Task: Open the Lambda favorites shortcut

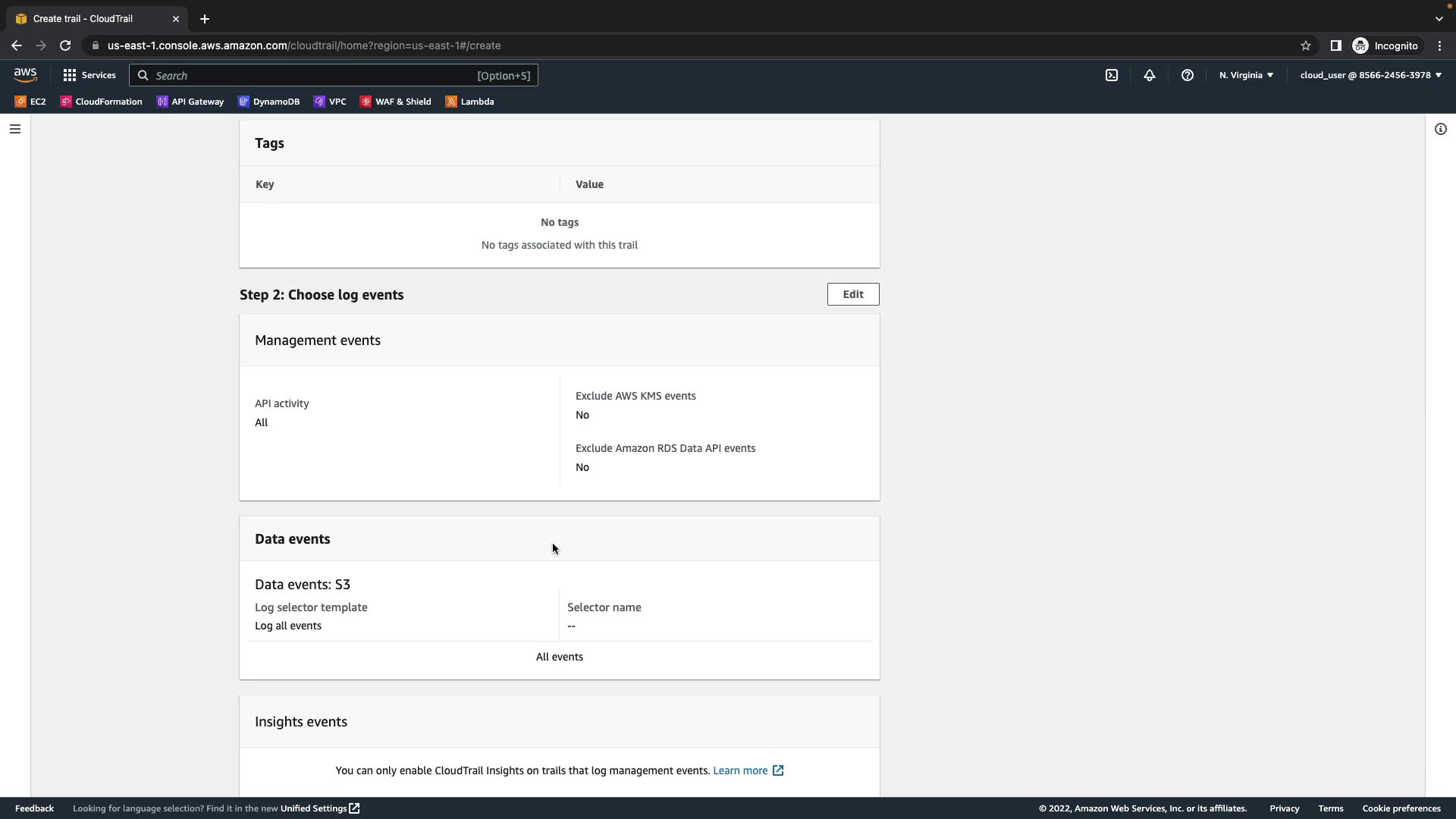Action: (x=469, y=102)
